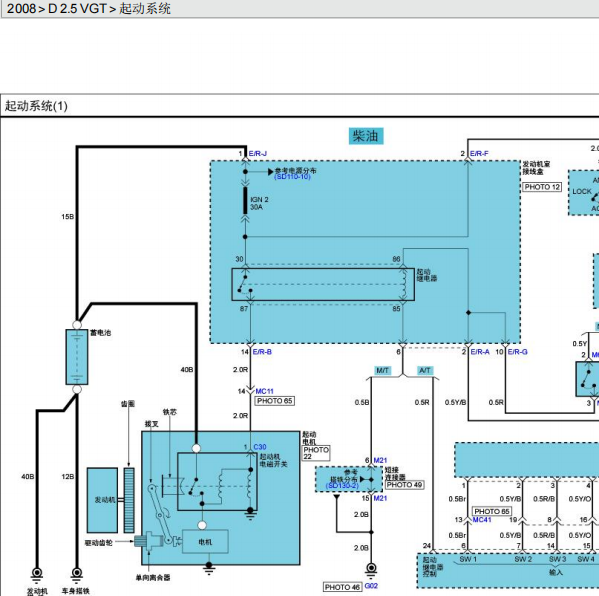The width and height of the screenshot is (599, 596).
Task: Click the IGN 2 30A fuse symbol
Action: click(245, 201)
